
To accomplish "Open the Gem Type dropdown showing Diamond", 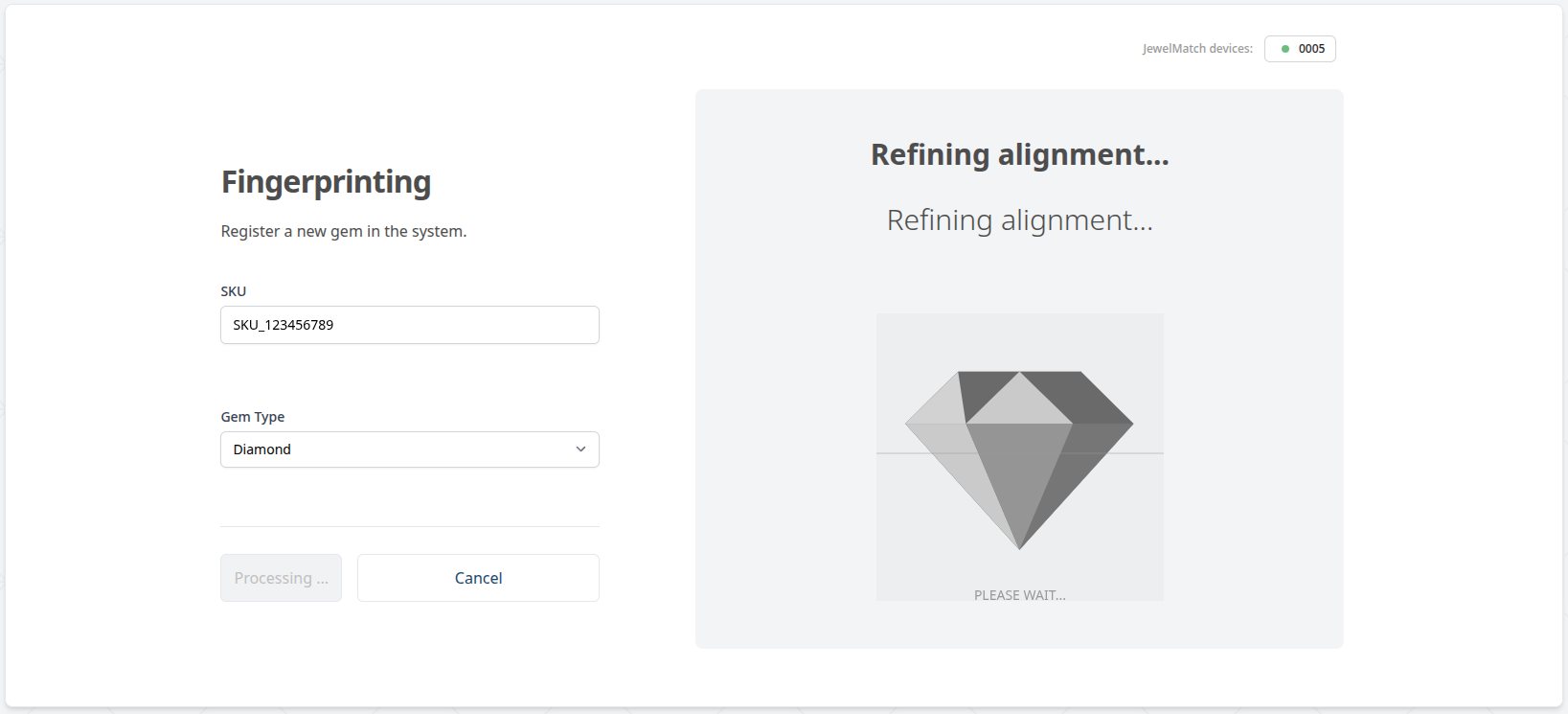I will pos(409,449).
